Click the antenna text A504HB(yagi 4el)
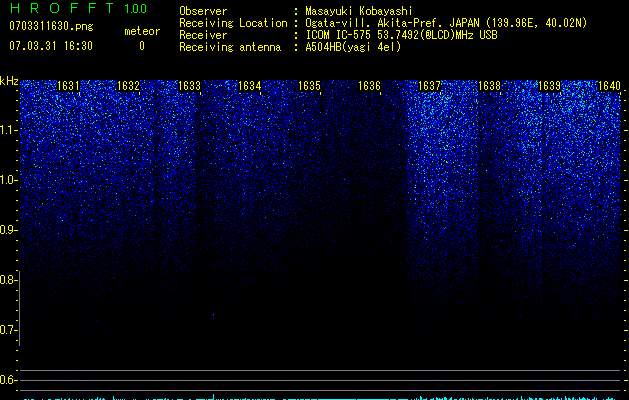Image resolution: width=629 pixels, height=400 pixels. 353,47
